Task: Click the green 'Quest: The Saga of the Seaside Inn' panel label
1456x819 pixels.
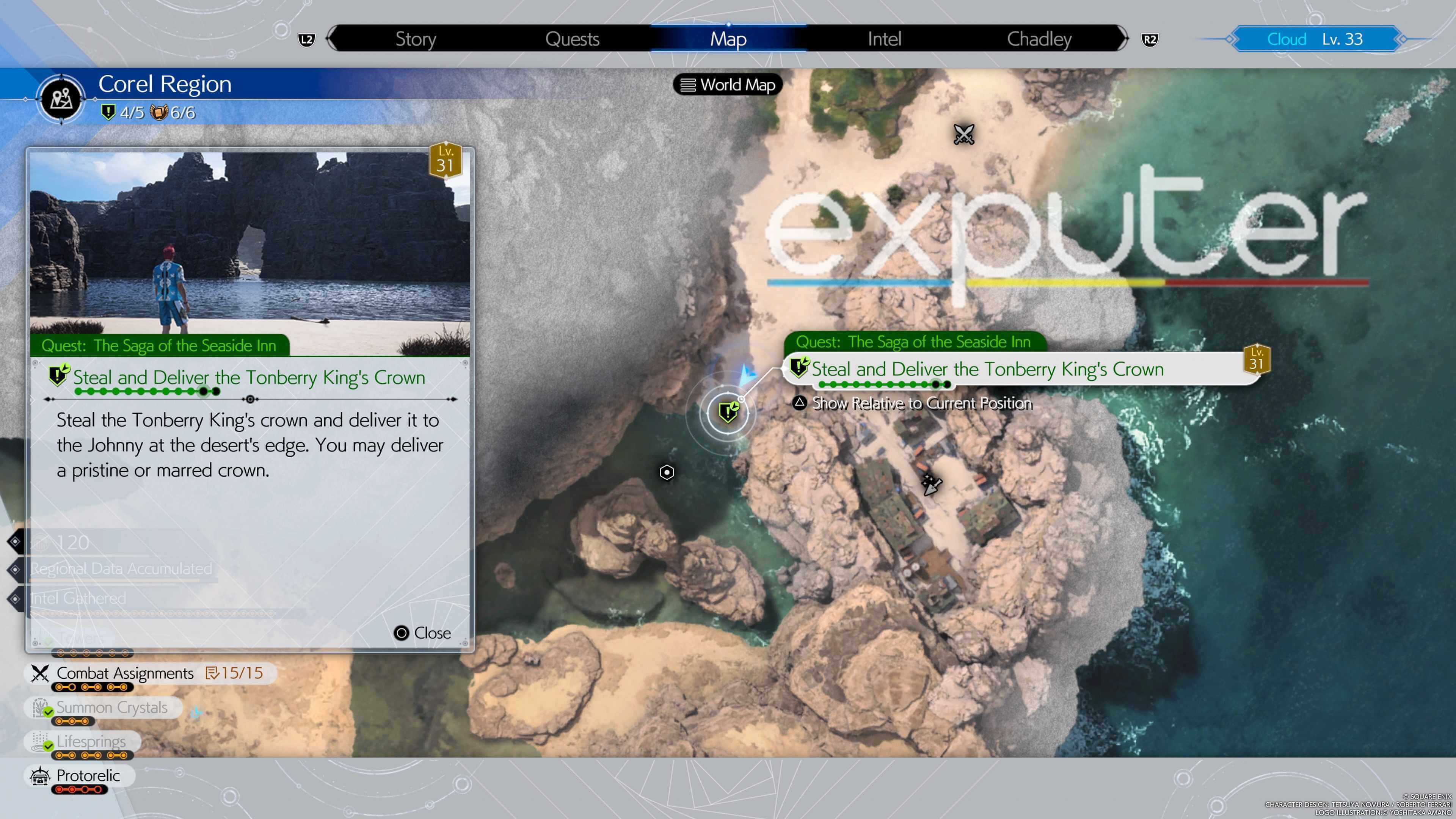Action: [159, 345]
